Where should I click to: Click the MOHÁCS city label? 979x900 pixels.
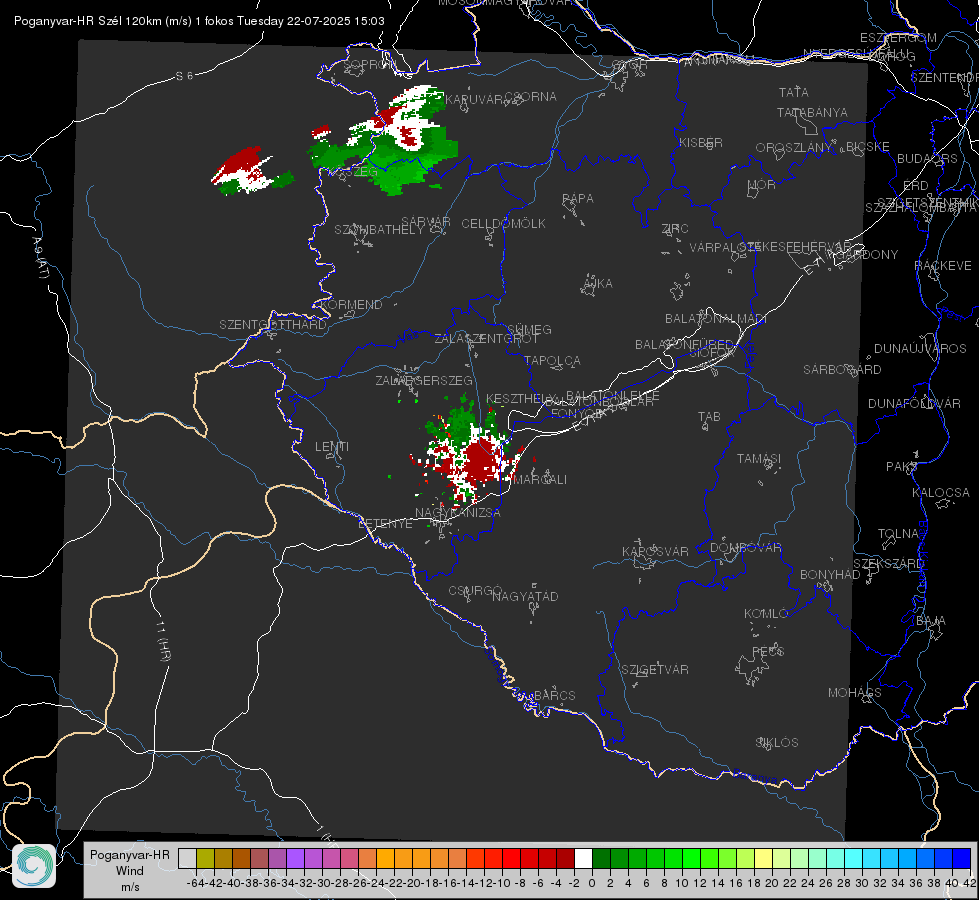(855, 693)
